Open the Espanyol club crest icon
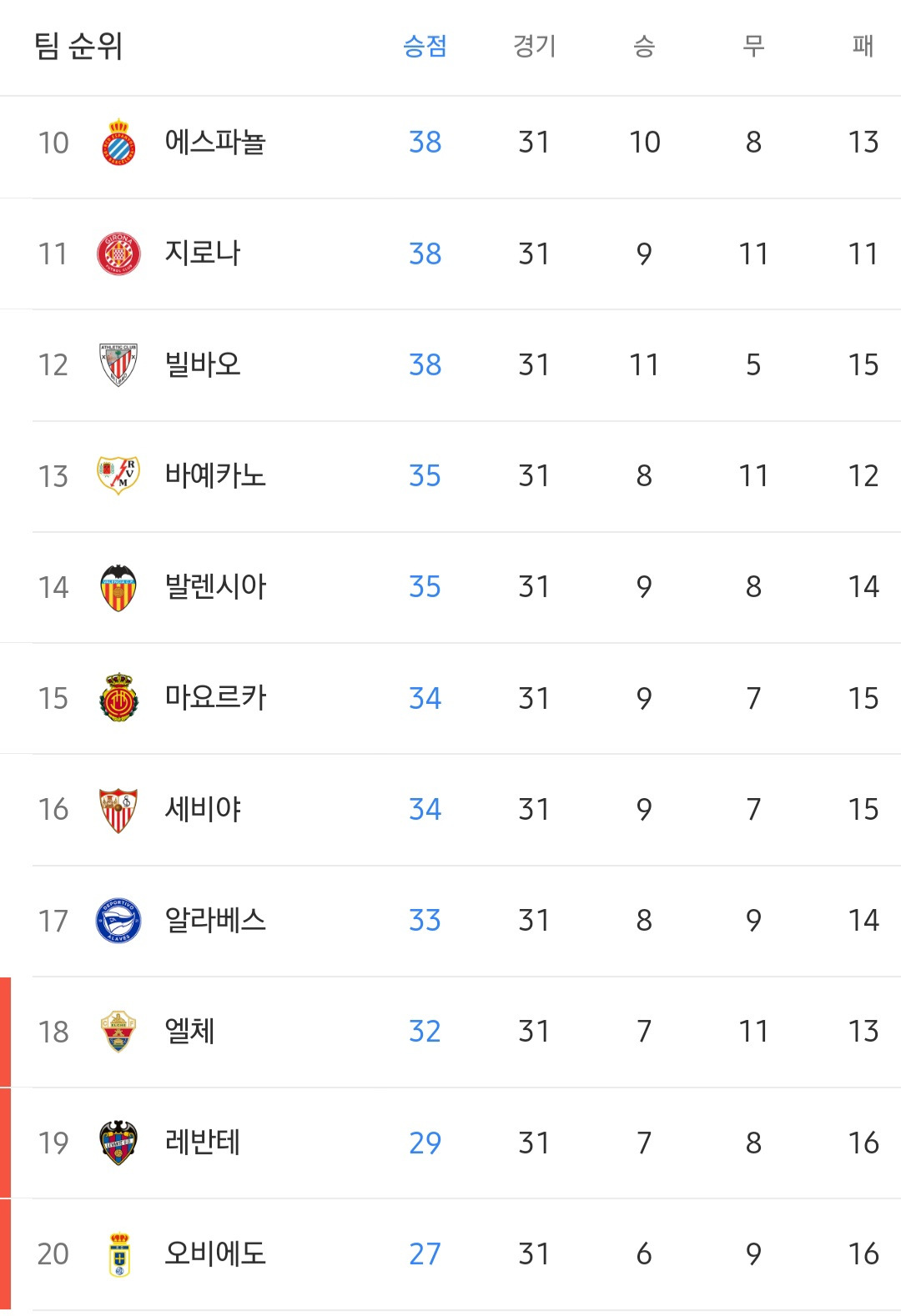901x1316 pixels. click(x=118, y=143)
